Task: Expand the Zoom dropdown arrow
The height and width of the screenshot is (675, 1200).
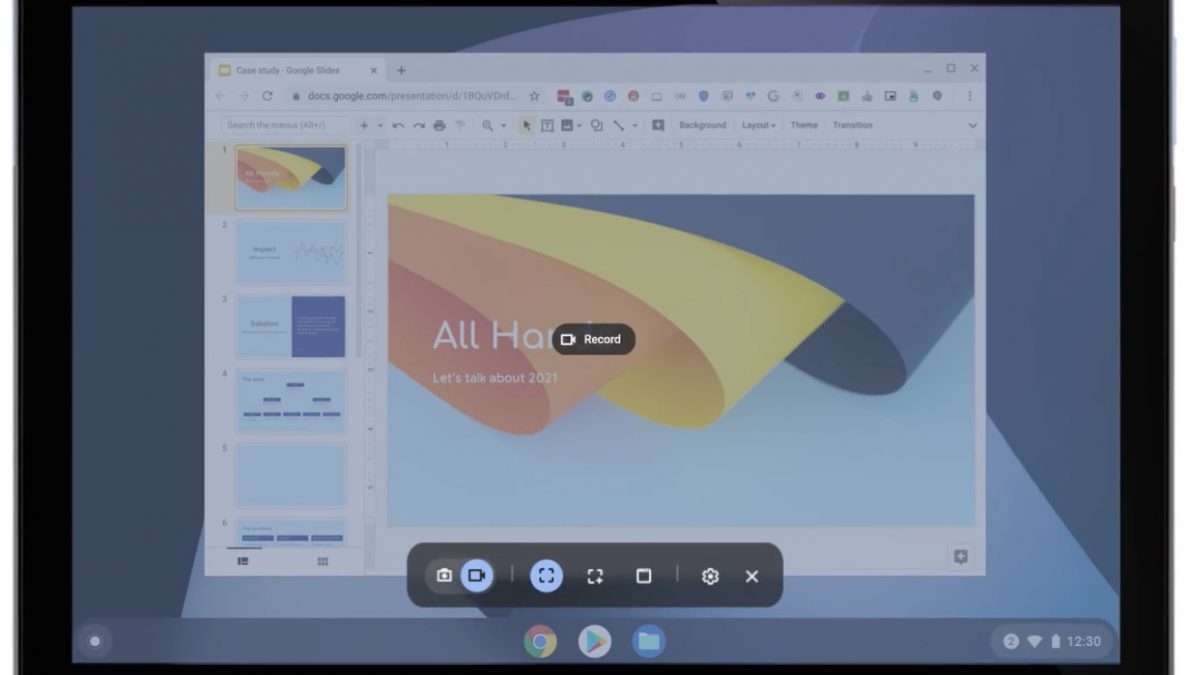Action: tap(503, 125)
